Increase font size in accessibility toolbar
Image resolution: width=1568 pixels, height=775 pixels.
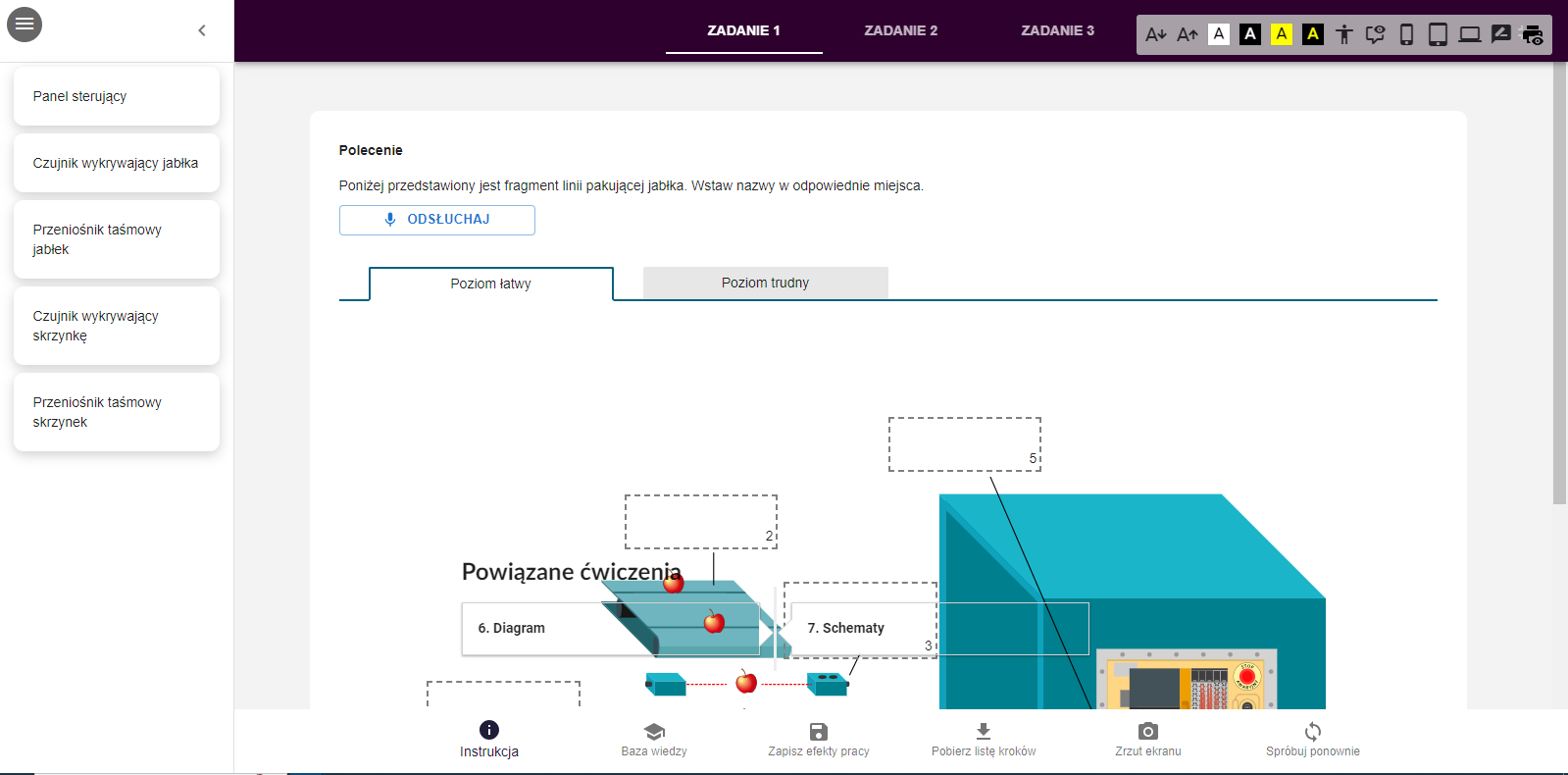click(x=1188, y=34)
